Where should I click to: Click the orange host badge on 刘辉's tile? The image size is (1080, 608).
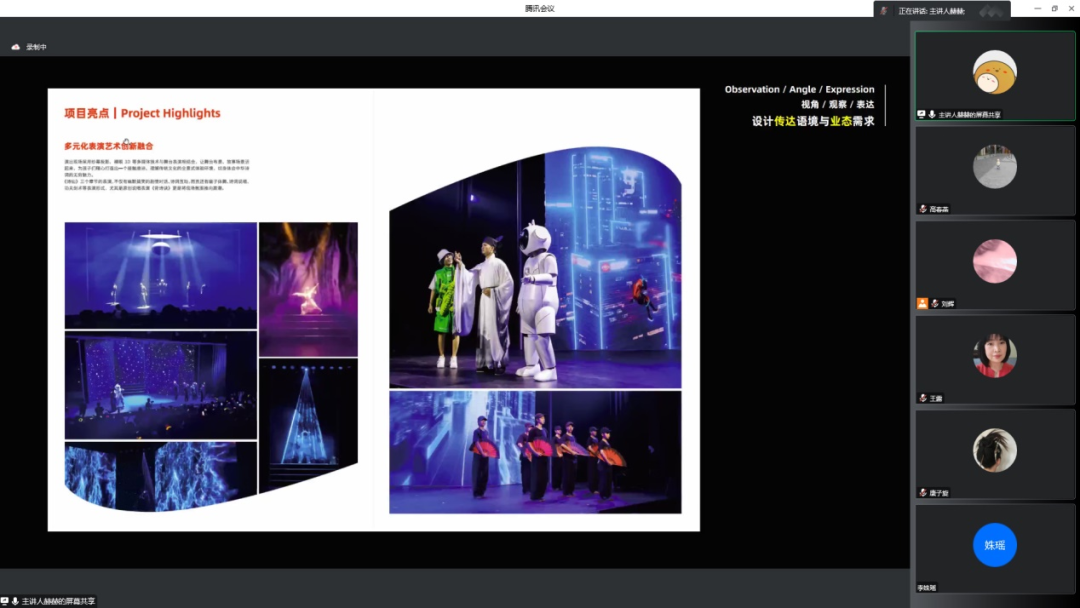coord(922,303)
